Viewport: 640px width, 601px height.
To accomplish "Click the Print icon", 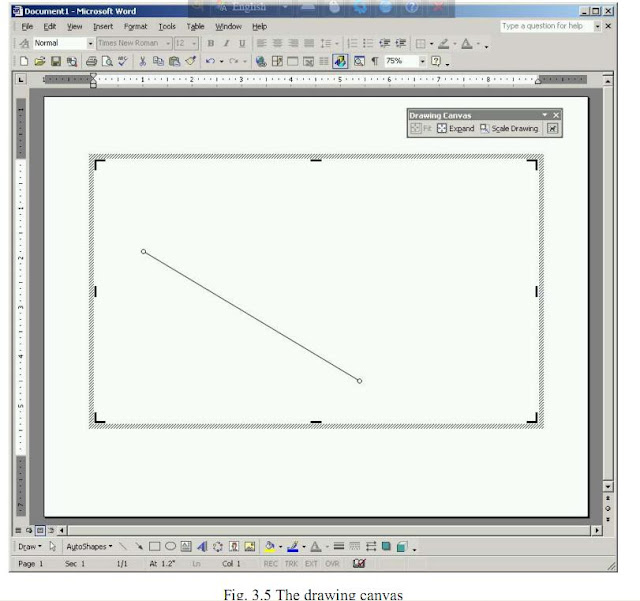I will tap(91, 61).
